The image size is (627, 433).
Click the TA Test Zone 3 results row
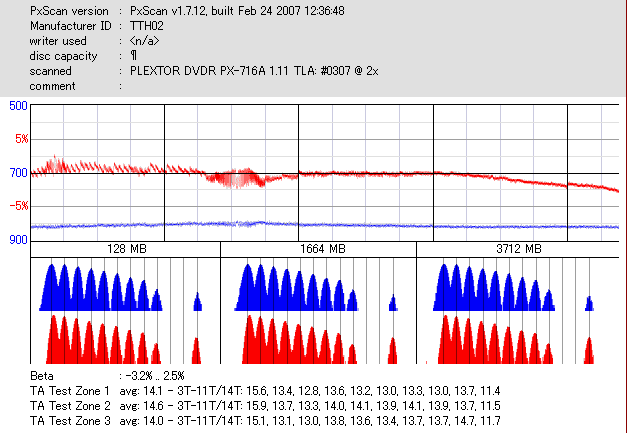click(265, 421)
